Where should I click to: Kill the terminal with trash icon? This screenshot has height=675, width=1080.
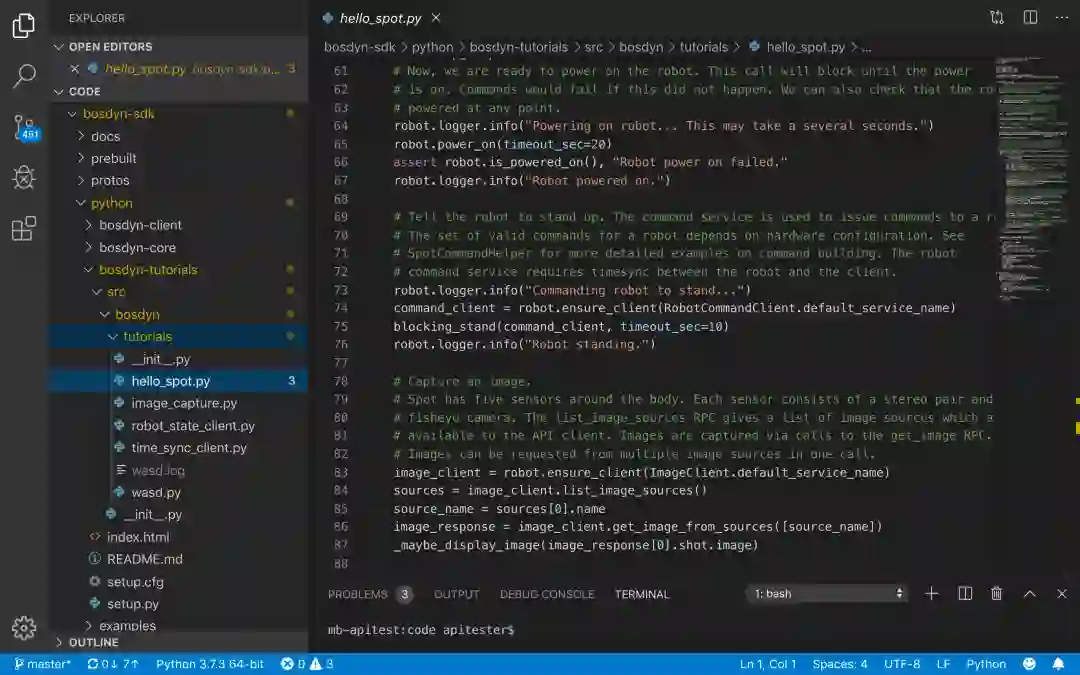997,593
